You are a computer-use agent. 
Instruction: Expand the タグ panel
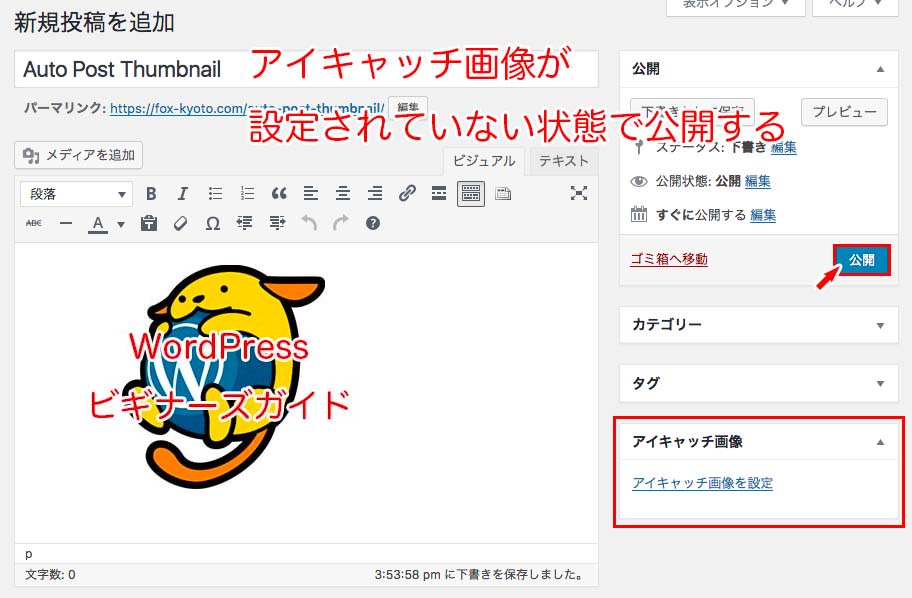[881, 383]
